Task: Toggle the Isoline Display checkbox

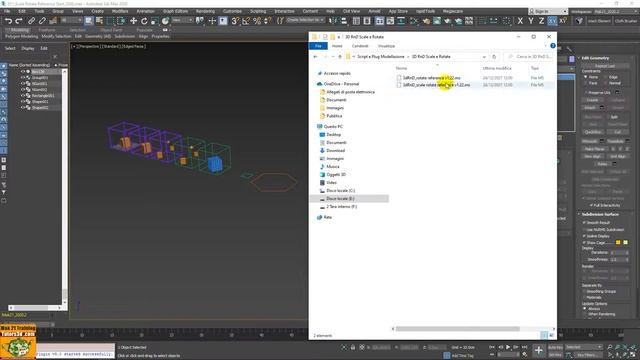Action: coord(584,236)
